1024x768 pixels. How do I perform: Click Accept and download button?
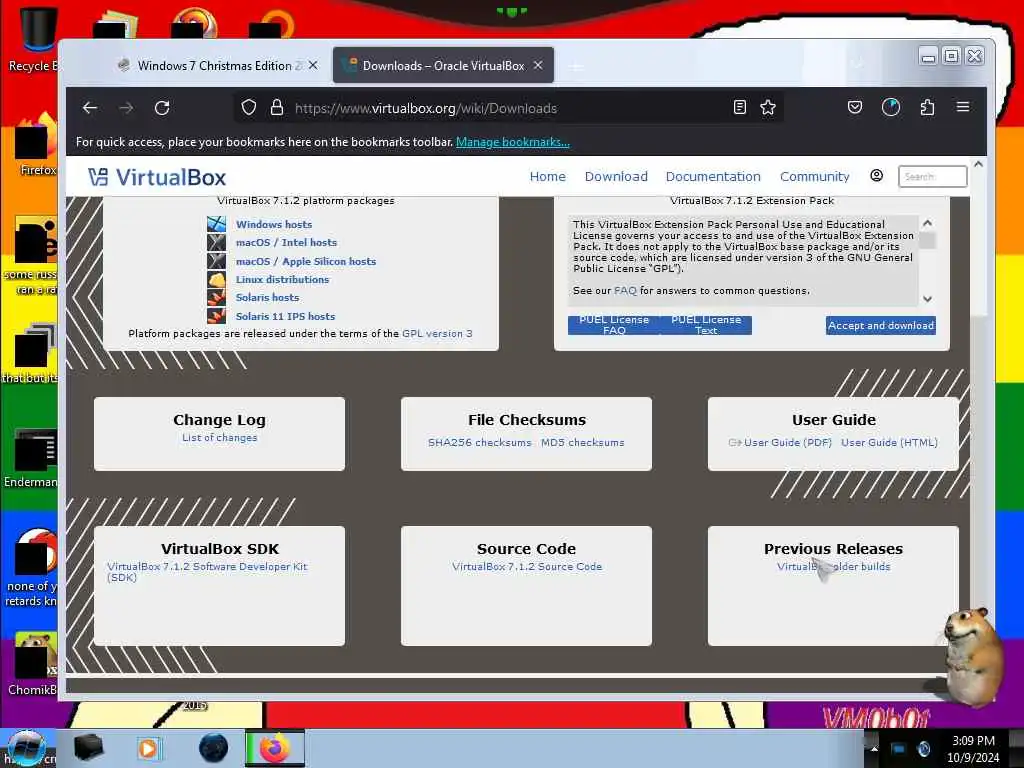pyautogui.click(x=880, y=325)
